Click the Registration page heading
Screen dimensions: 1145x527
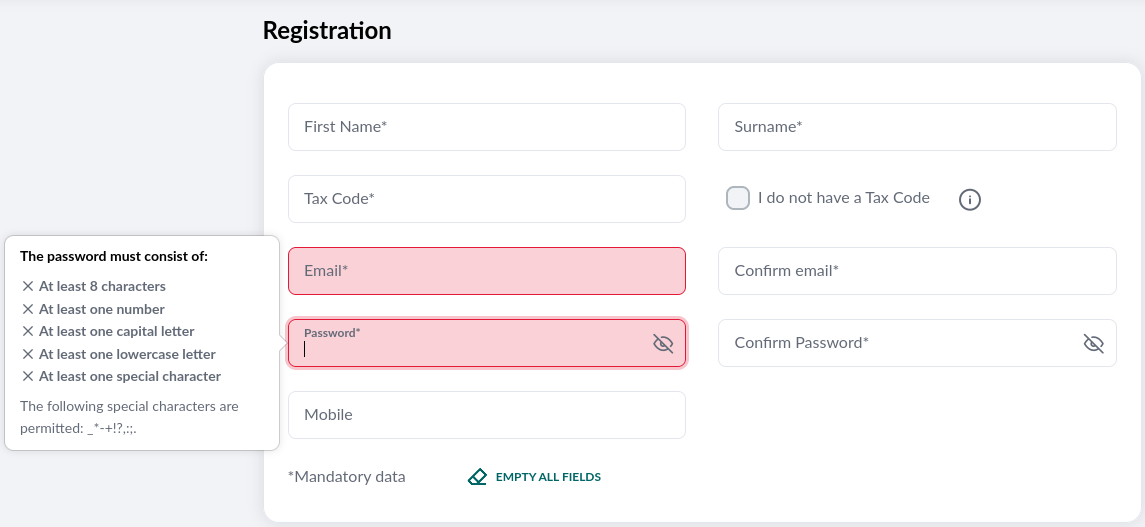click(327, 31)
